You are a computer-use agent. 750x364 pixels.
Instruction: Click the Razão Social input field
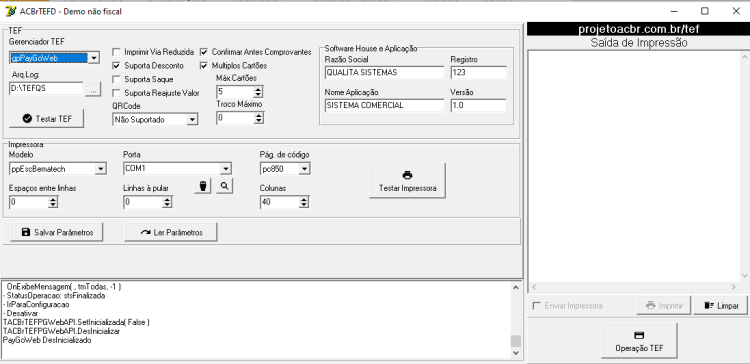pos(384,73)
